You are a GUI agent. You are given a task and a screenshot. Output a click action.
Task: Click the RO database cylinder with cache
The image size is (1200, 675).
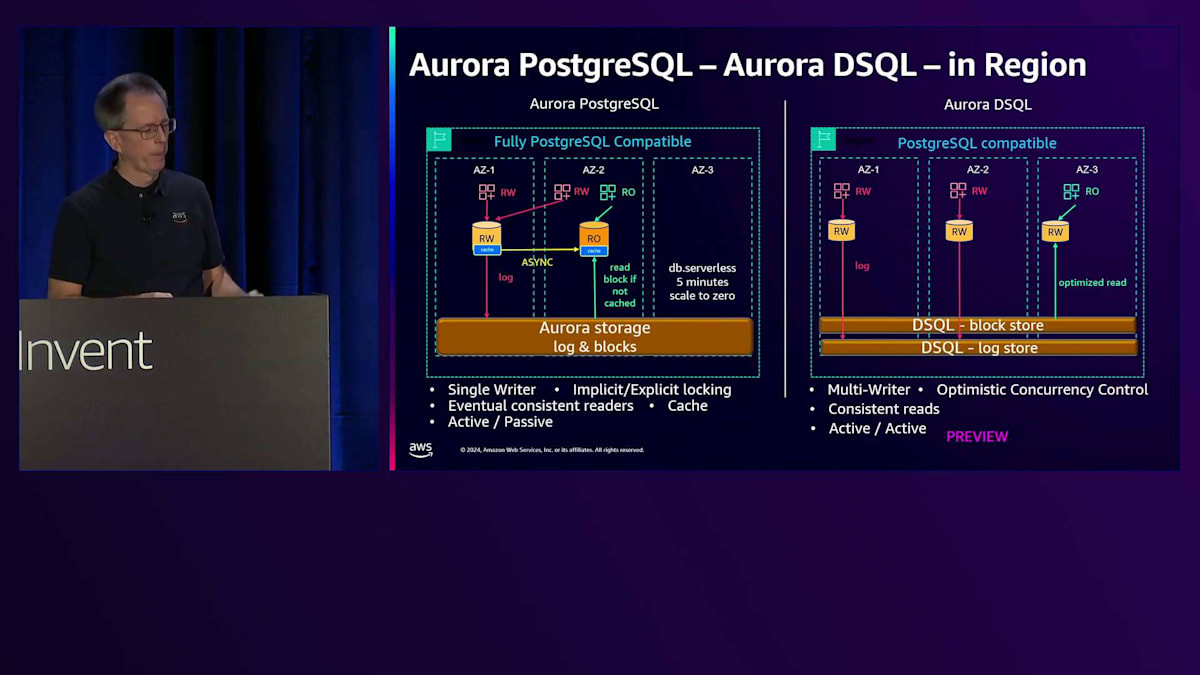[594, 239]
